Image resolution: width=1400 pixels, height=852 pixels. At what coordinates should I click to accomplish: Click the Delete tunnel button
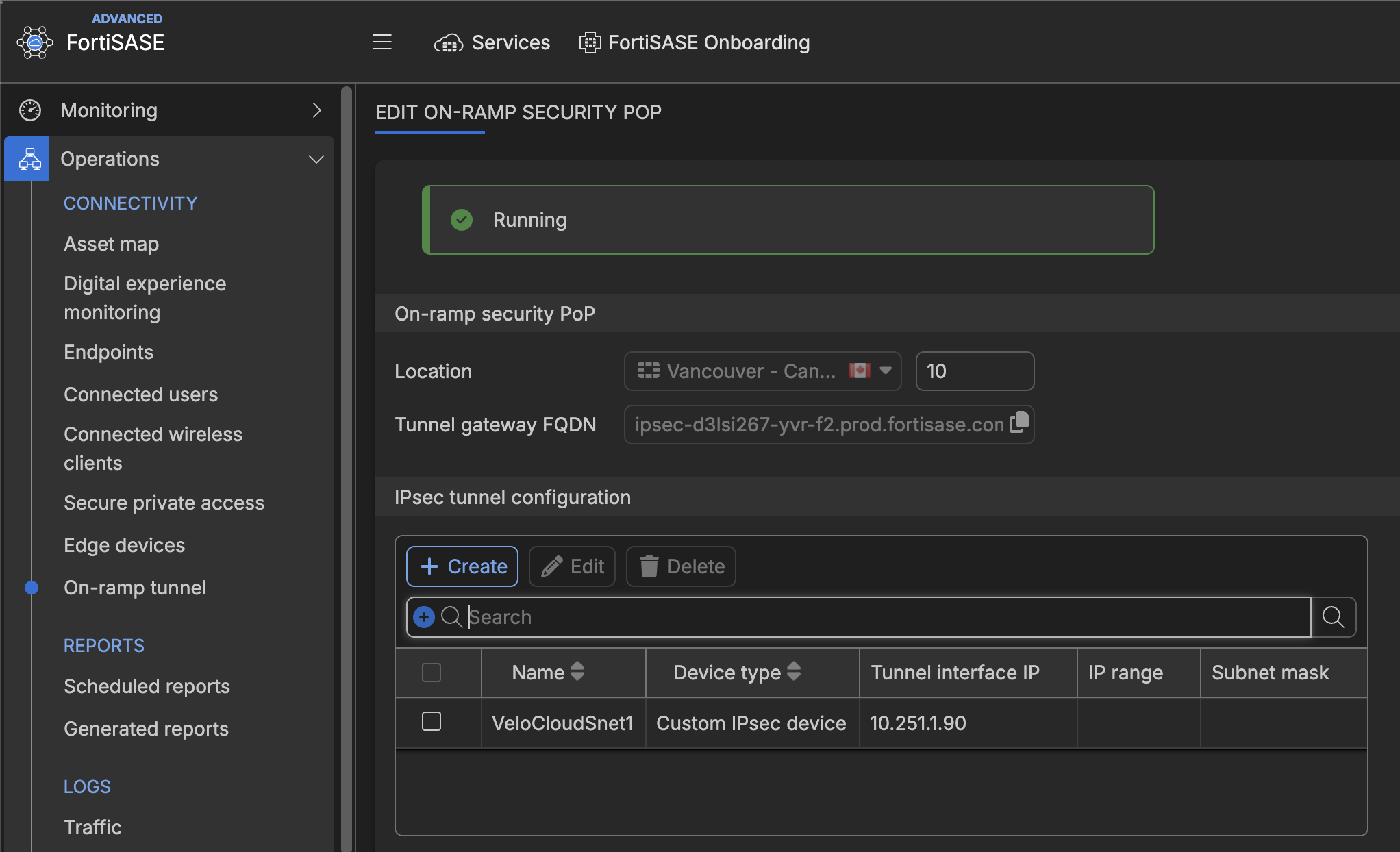pos(681,566)
